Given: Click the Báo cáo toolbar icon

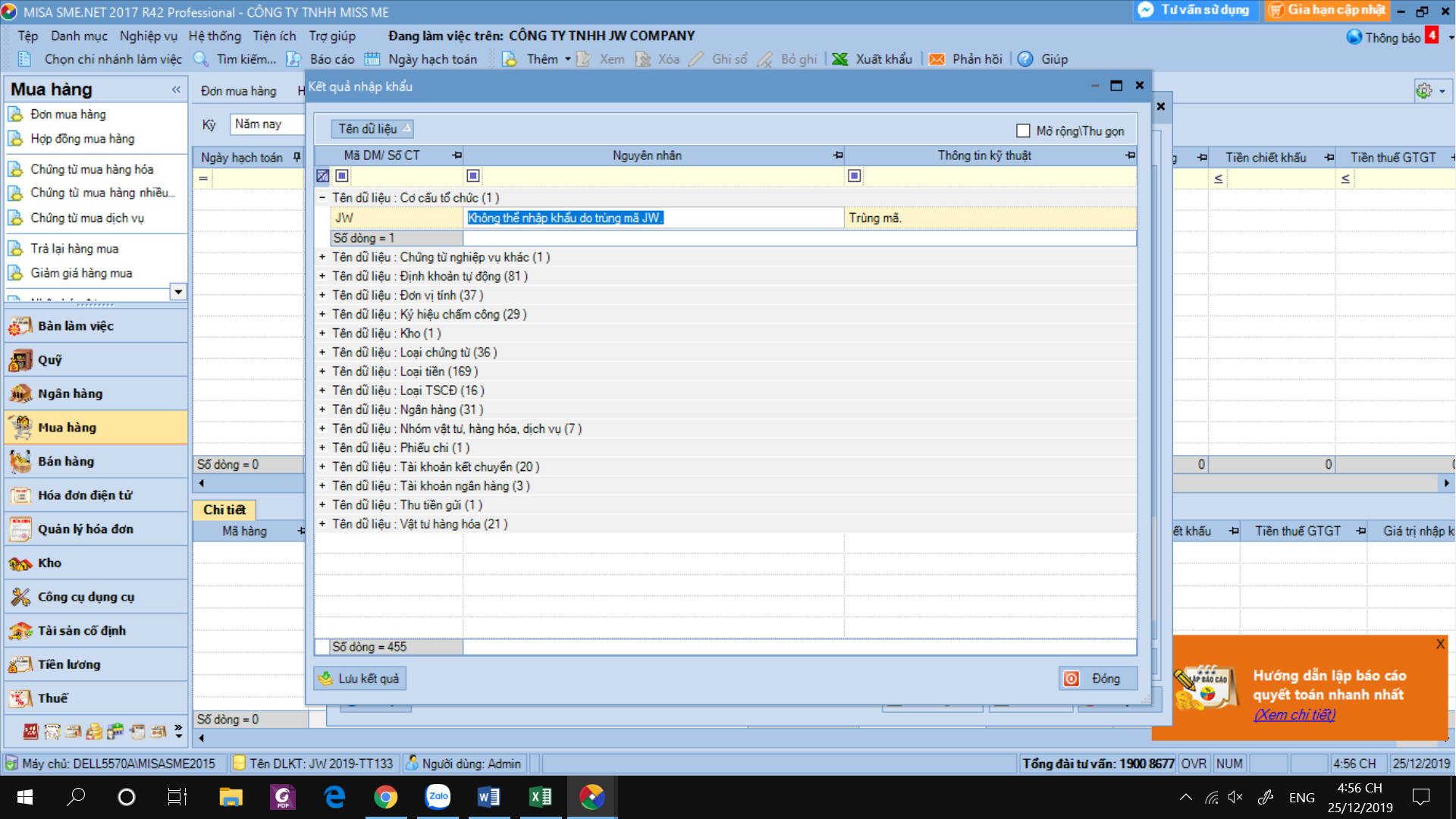Looking at the screenshot, I should click(293, 59).
